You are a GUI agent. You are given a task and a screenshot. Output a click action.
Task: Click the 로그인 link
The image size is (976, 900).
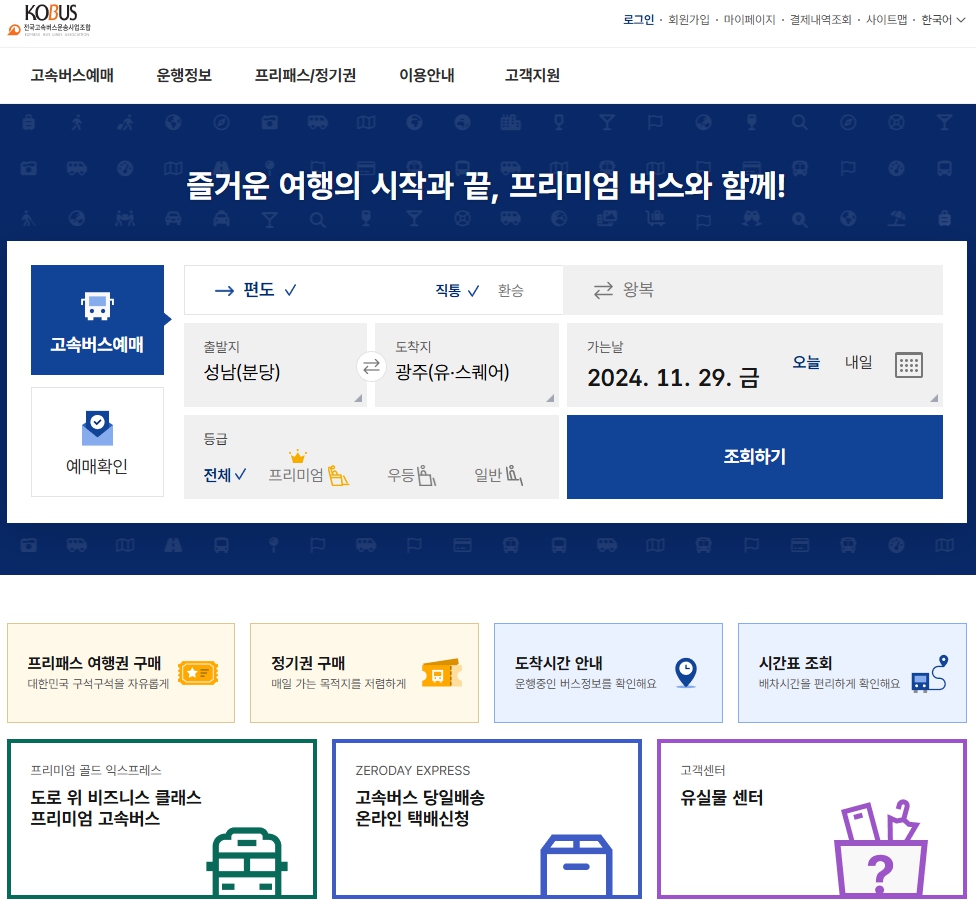[639, 19]
